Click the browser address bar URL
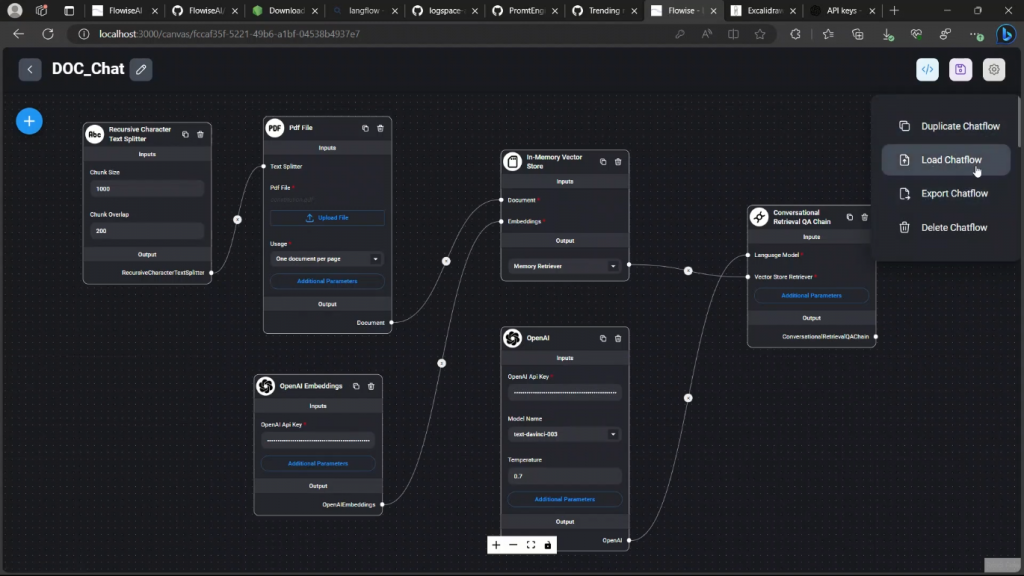The width and height of the screenshot is (1024, 576). coord(229,34)
